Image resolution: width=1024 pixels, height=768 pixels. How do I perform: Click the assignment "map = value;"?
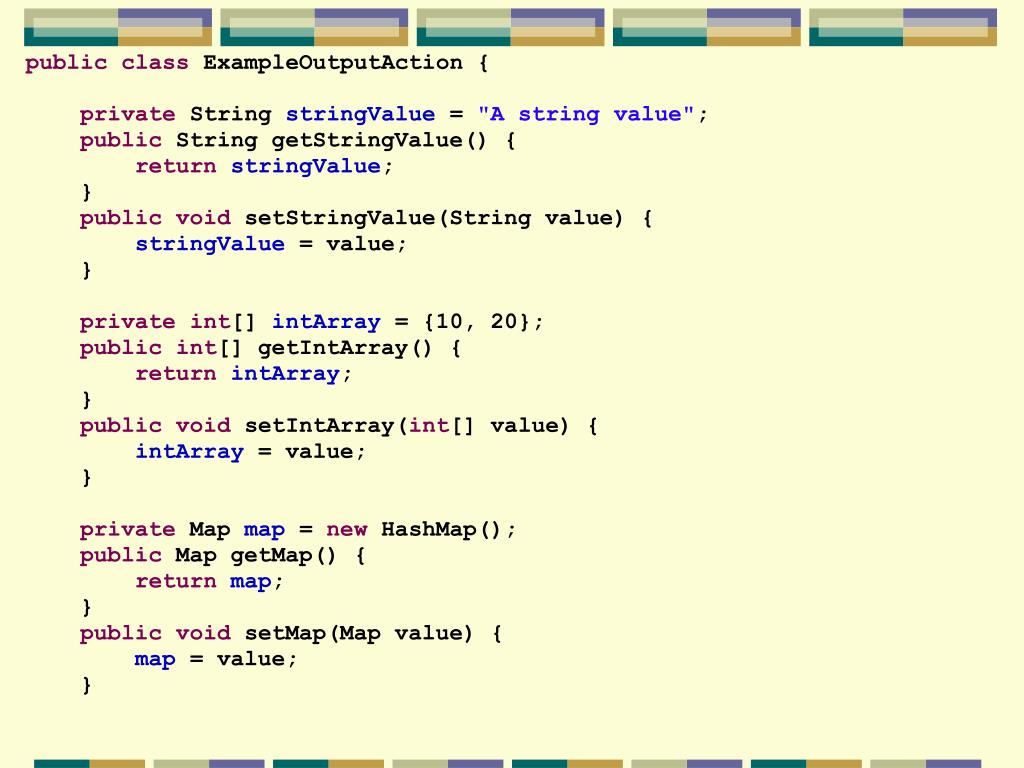(216, 660)
